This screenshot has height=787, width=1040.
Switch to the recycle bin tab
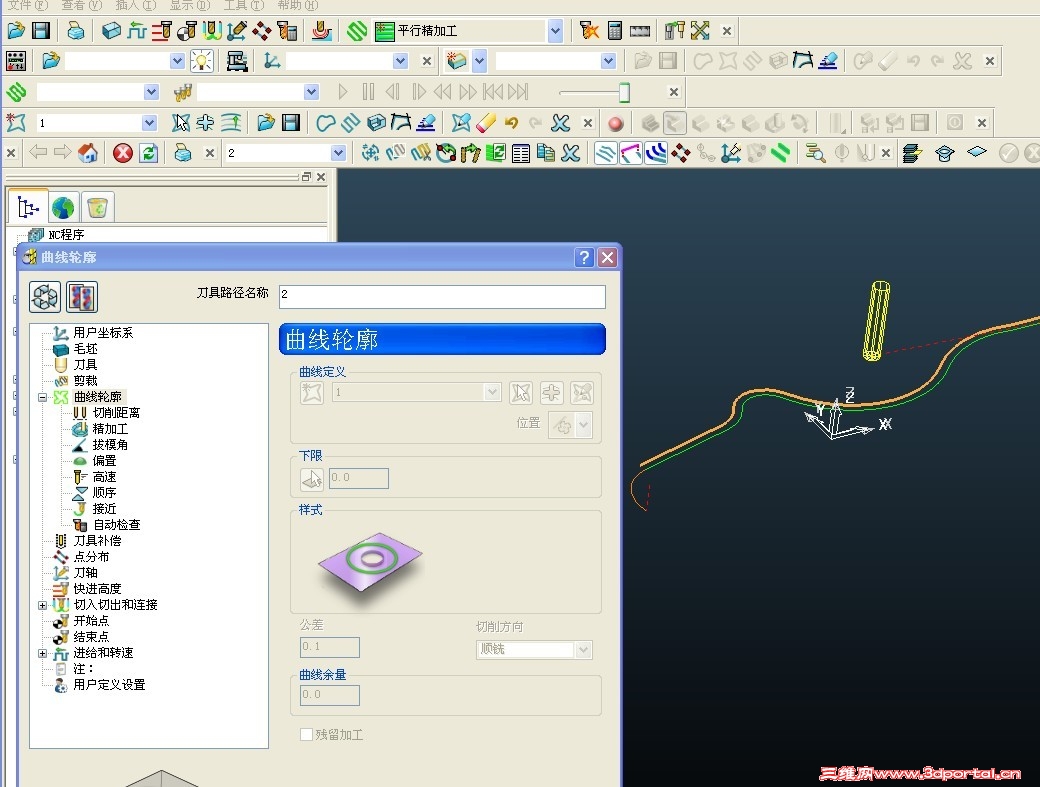pos(98,208)
